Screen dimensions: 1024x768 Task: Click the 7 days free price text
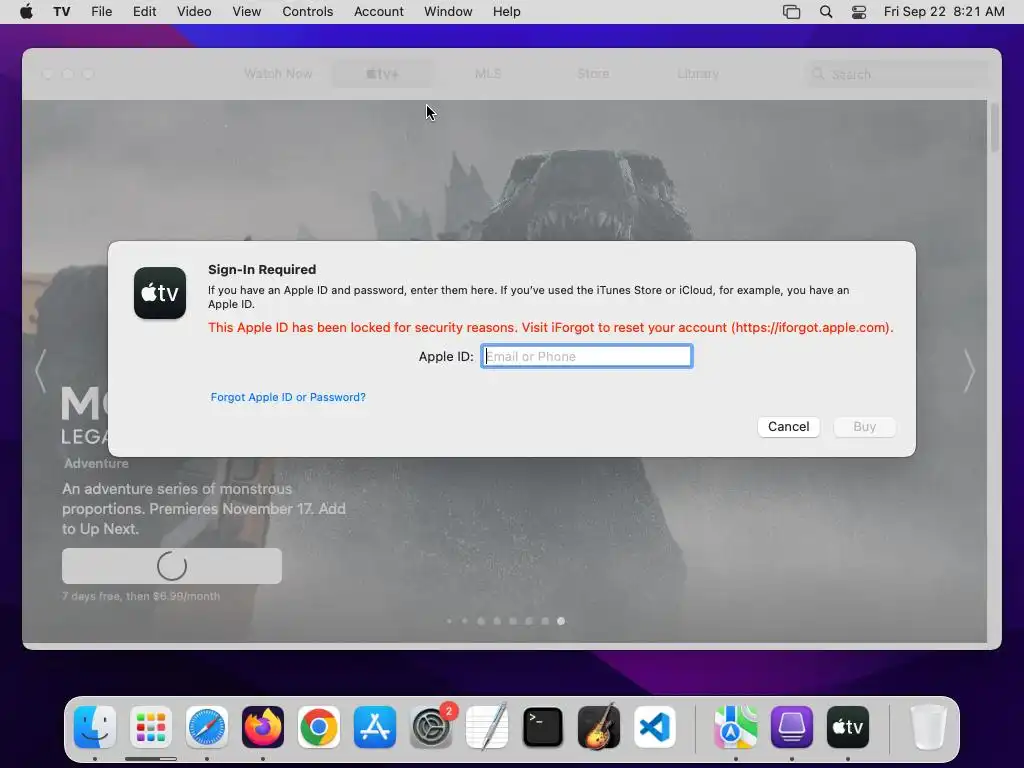click(141, 596)
